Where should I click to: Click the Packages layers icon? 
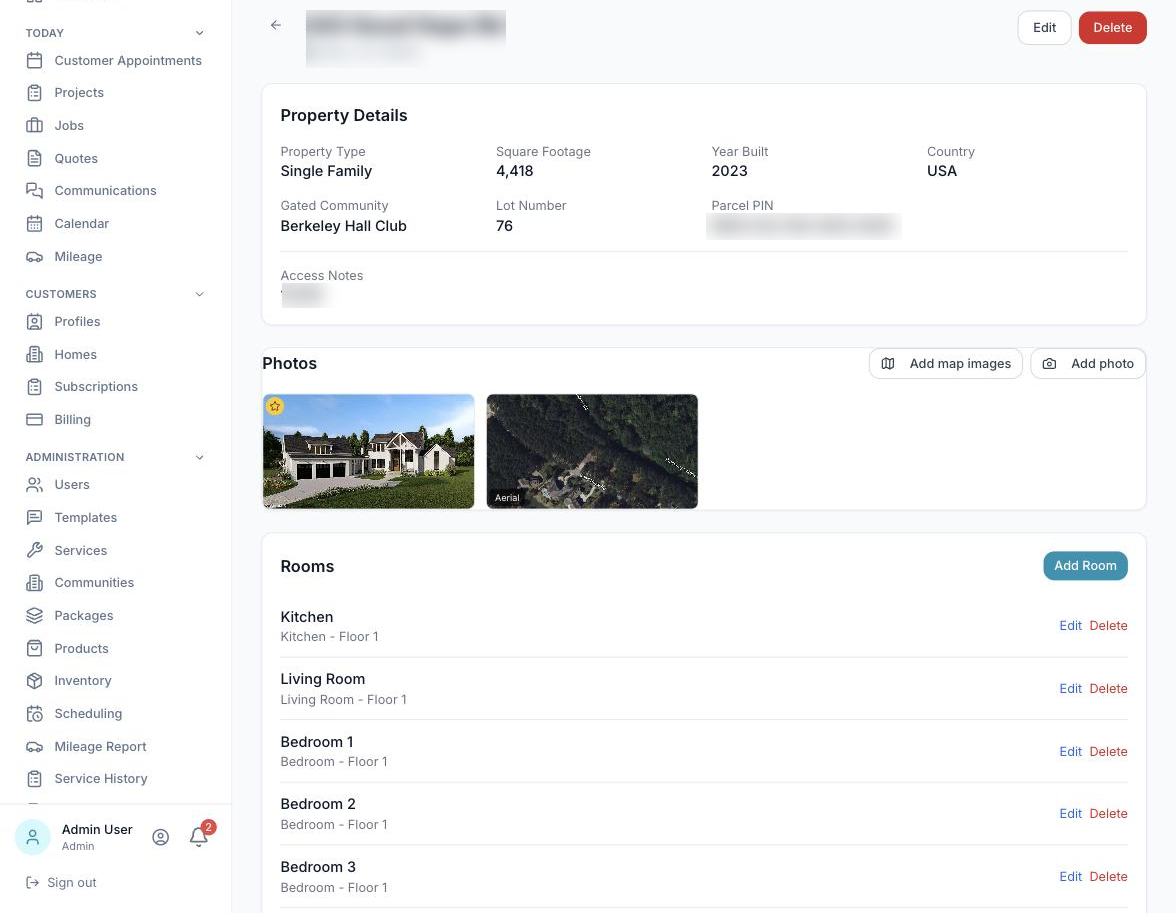click(x=34, y=616)
